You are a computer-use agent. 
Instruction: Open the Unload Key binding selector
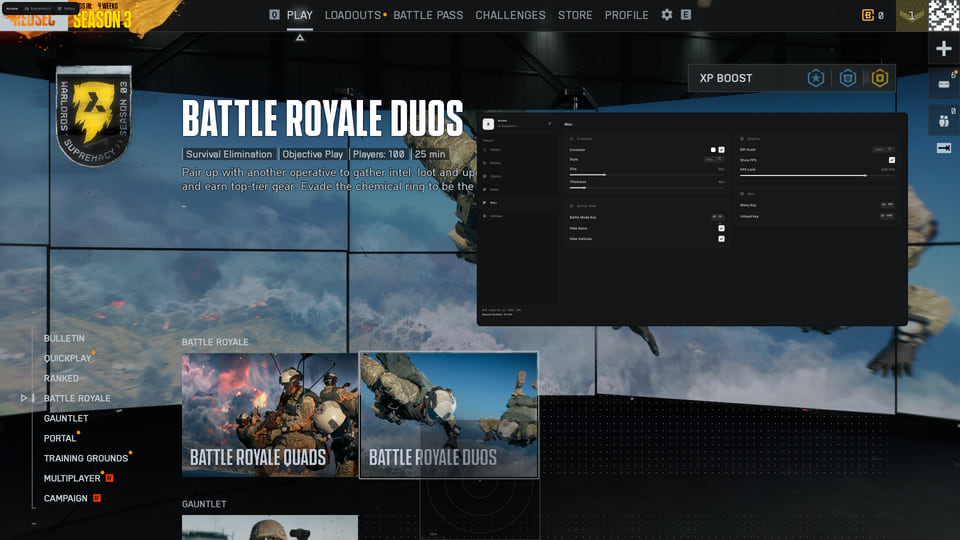(x=887, y=216)
